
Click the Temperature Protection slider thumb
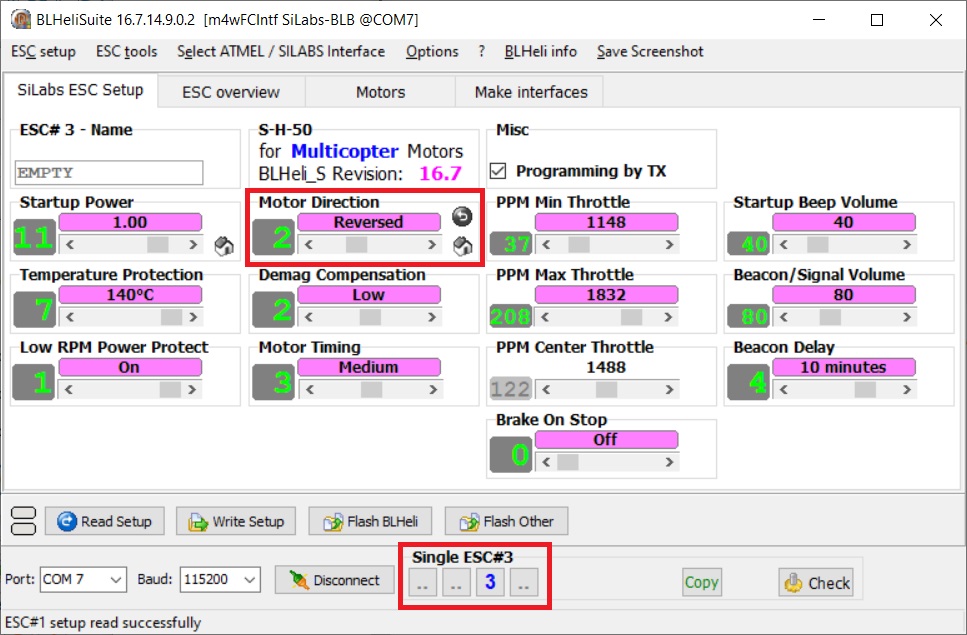[x=171, y=317]
